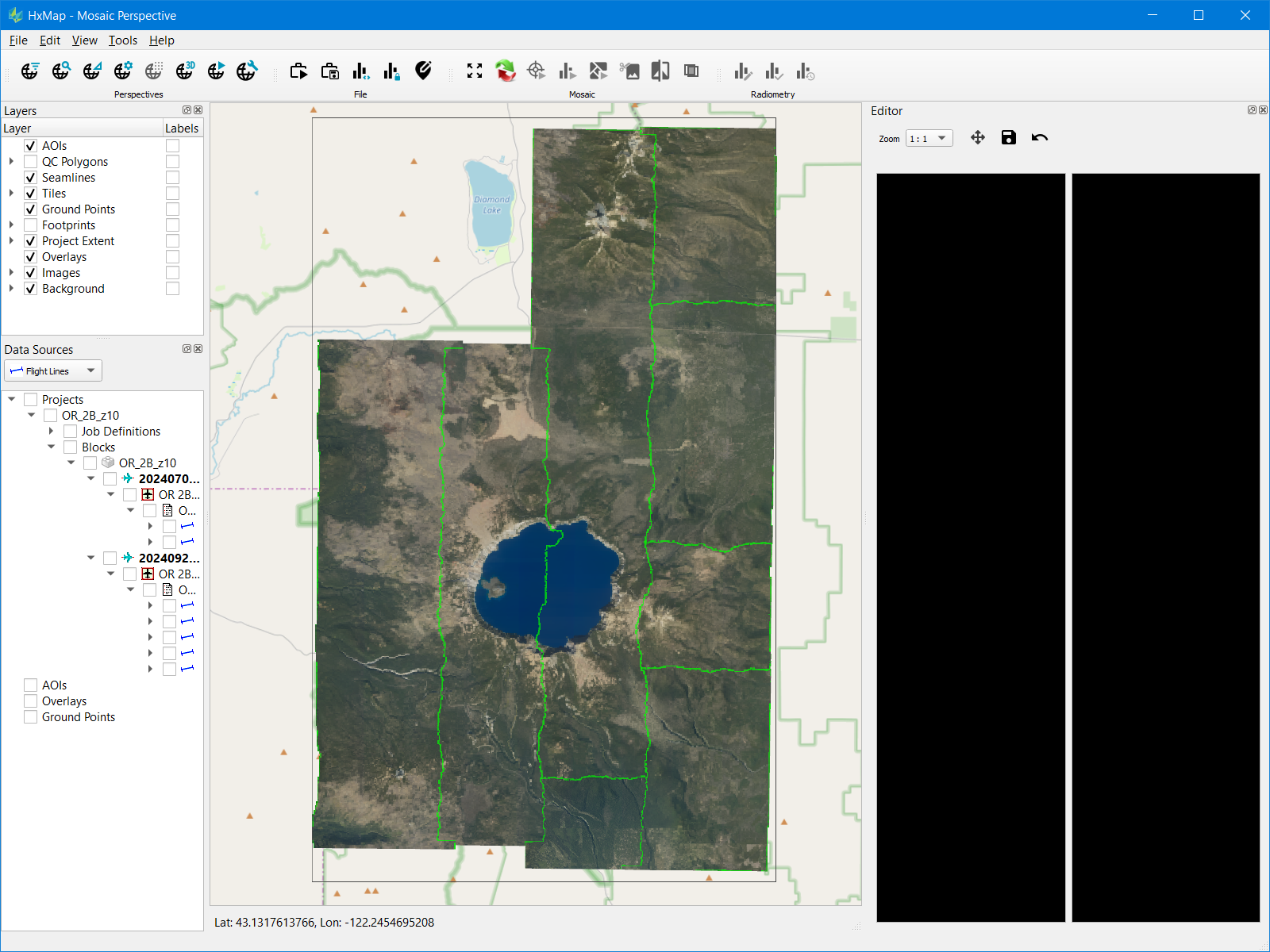The width and height of the screenshot is (1270, 952).
Task: Click the pan move icon in Editor
Action: pyautogui.click(x=978, y=138)
